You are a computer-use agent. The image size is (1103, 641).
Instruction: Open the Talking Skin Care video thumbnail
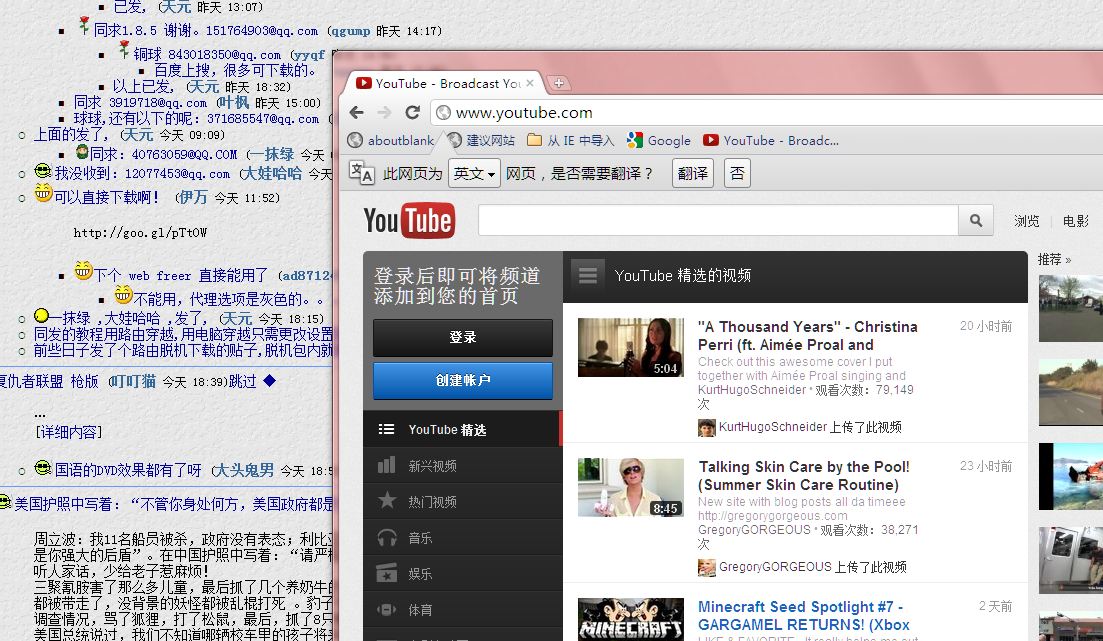(x=631, y=488)
